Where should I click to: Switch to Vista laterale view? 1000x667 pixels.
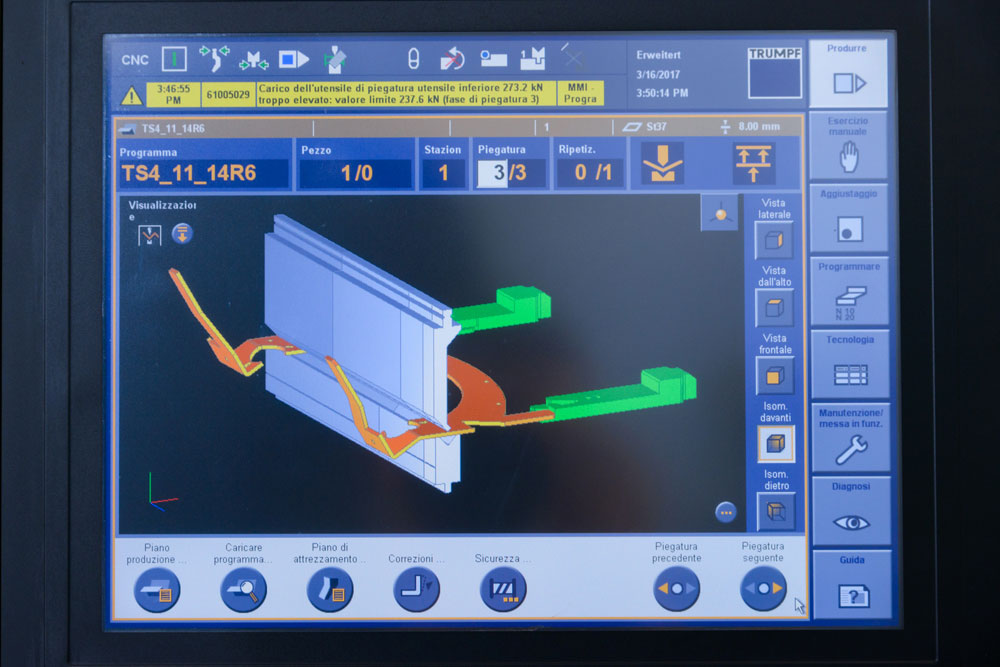click(x=774, y=240)
